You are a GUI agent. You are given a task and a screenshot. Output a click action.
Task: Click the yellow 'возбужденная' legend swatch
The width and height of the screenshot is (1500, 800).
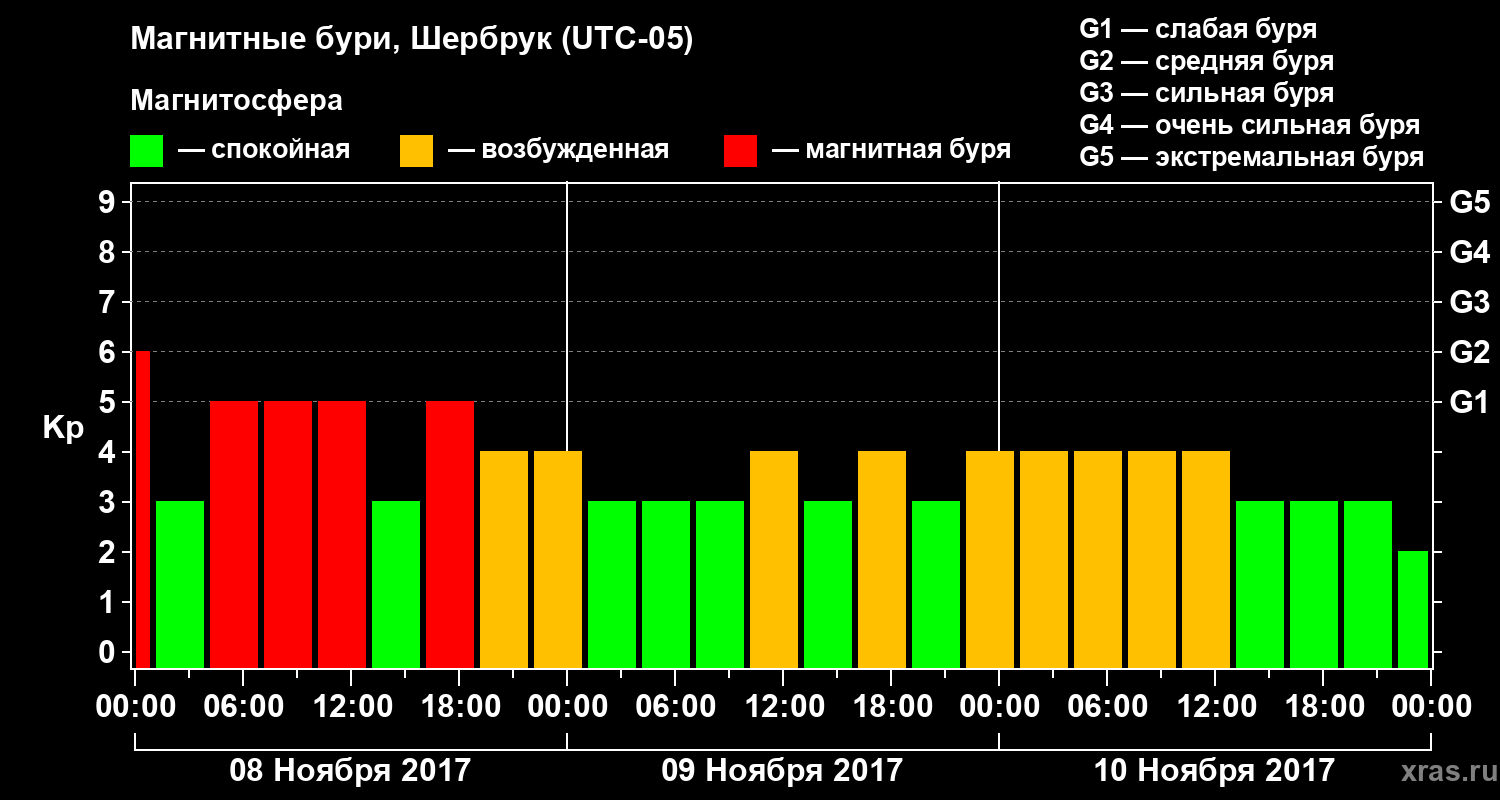tap(416, 151)
